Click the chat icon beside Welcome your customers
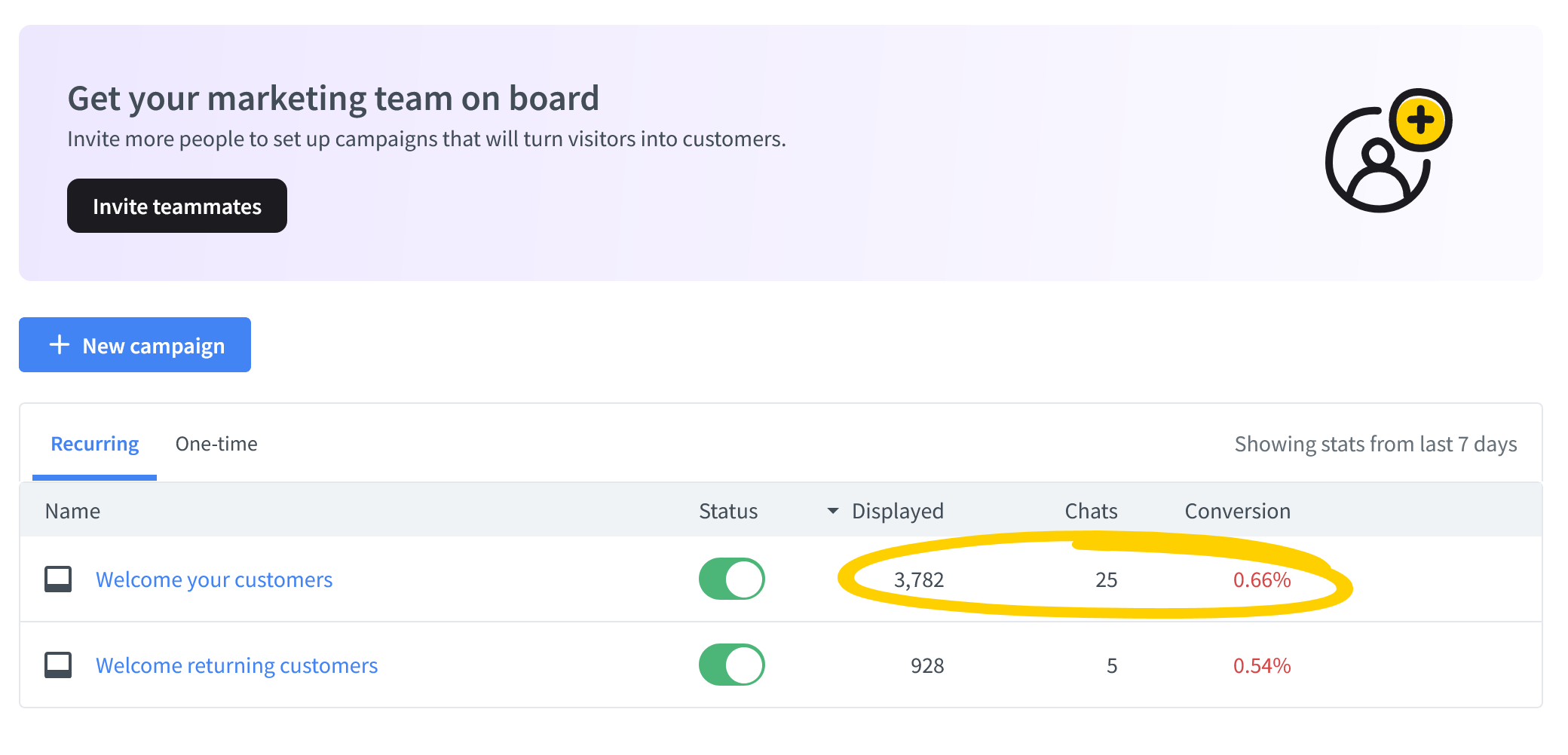 [58, 579]
